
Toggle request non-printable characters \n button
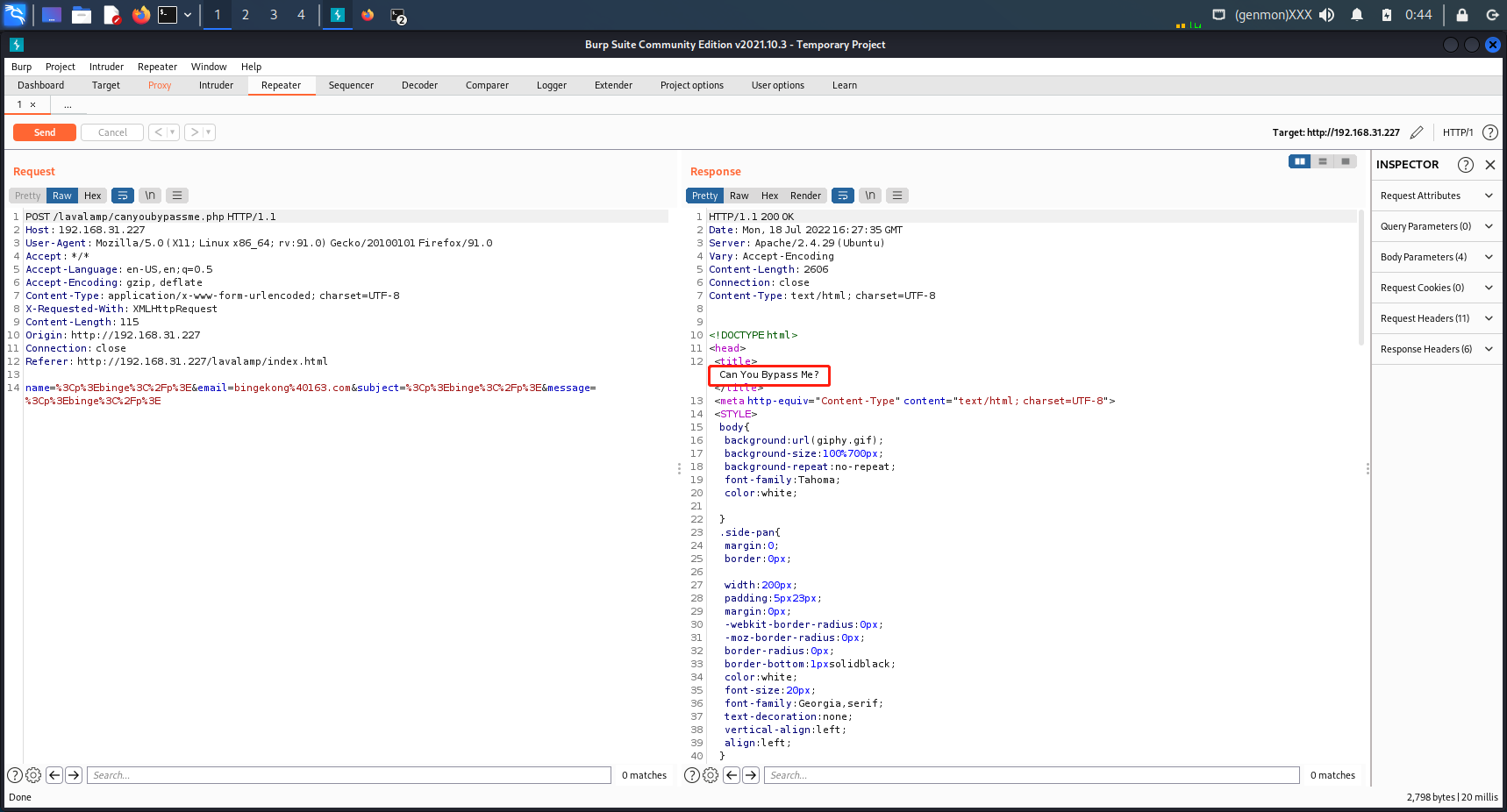150,196
